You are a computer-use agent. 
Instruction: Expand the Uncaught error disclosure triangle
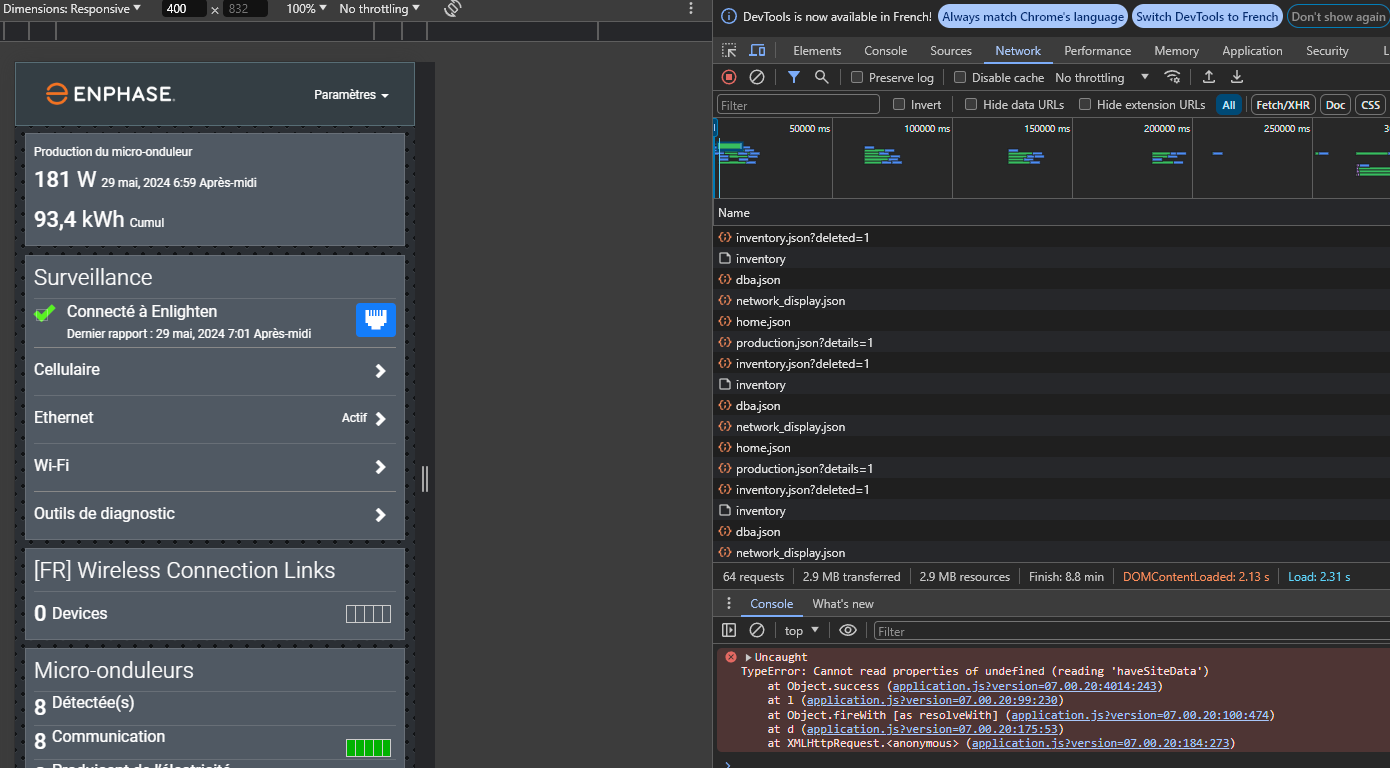tap(748, 657)
